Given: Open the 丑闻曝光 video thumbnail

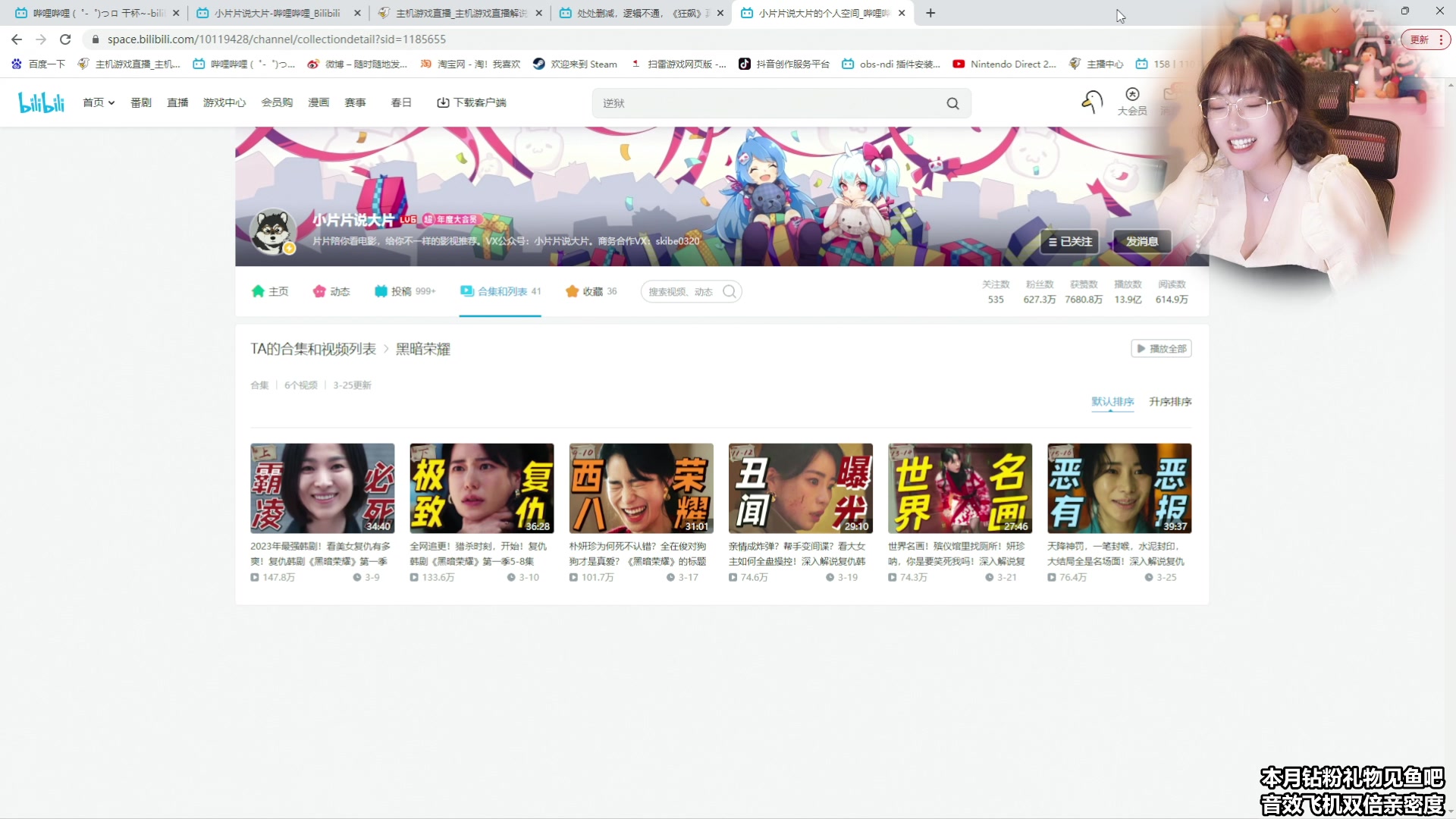Looking at the screenshot, I should [x=800, y=488].
